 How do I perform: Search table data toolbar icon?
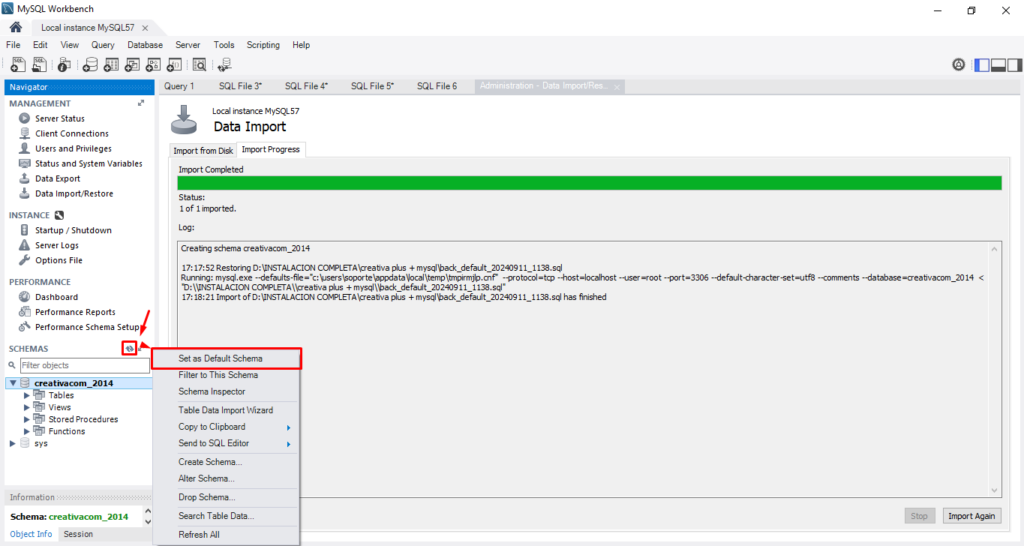pos(199,65)
